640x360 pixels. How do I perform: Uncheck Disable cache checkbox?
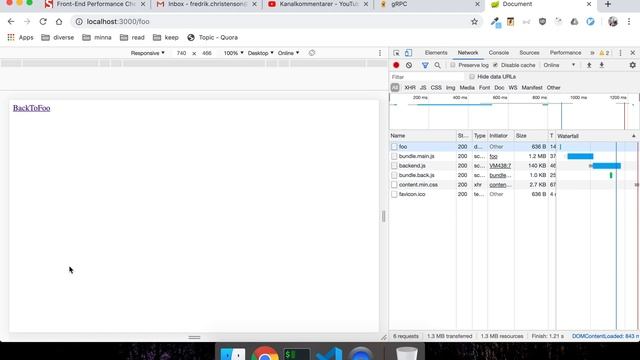click(495, 65)
